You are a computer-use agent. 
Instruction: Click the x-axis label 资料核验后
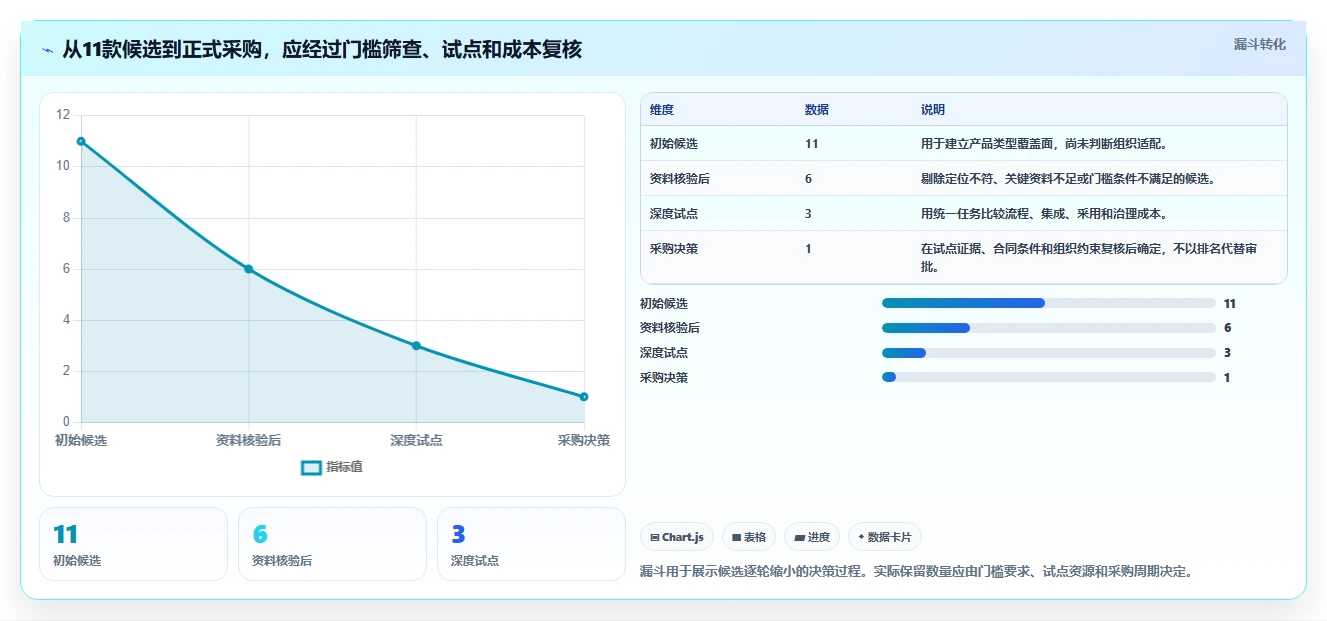(x=249, y=440)
